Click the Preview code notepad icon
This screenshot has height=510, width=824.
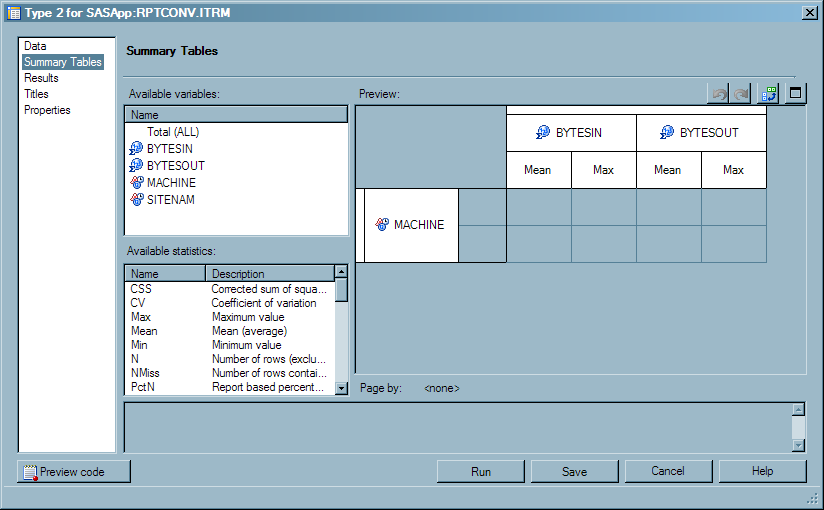pyautogui.click(x=30, y=472)
